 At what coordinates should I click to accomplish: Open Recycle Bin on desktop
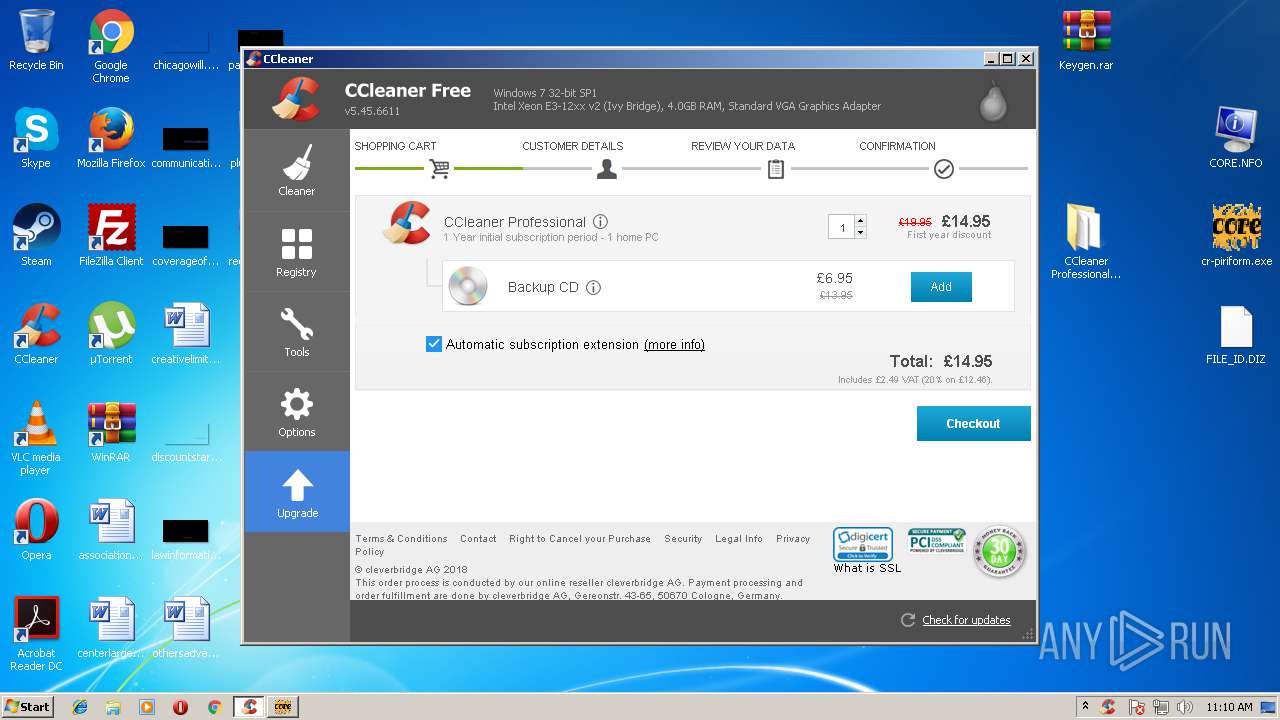(36, 41)
